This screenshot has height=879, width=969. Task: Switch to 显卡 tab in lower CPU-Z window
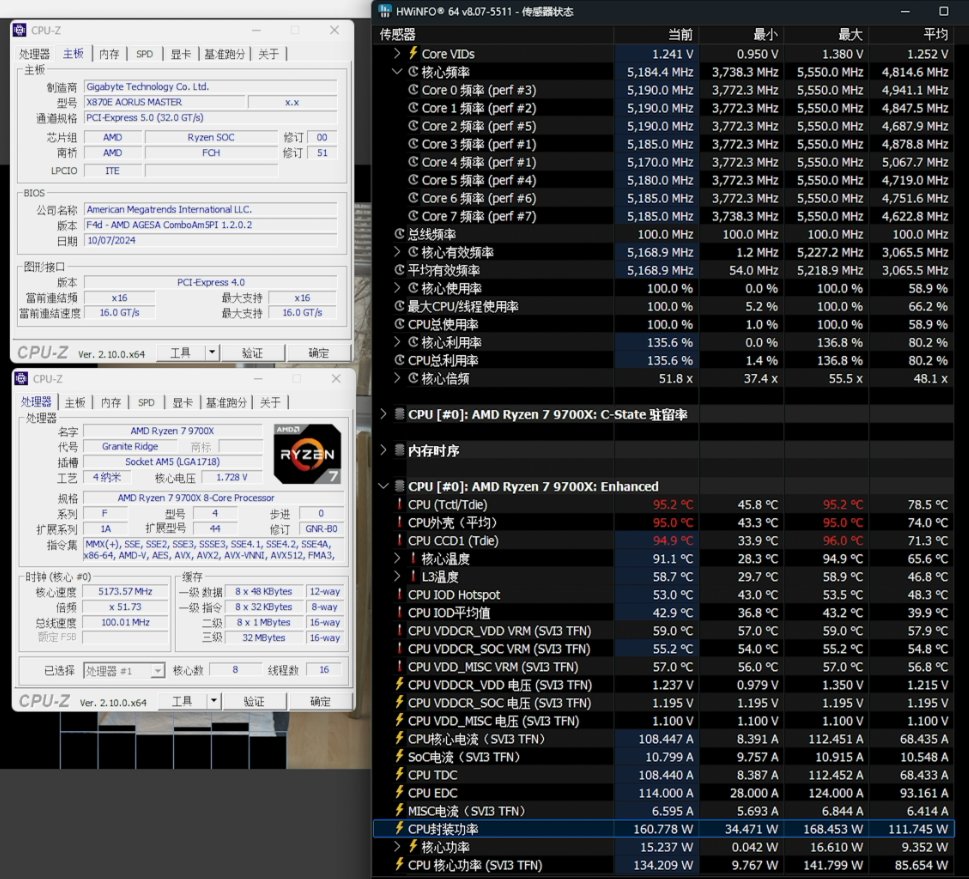pyautogui.click(x=182, y=402)
